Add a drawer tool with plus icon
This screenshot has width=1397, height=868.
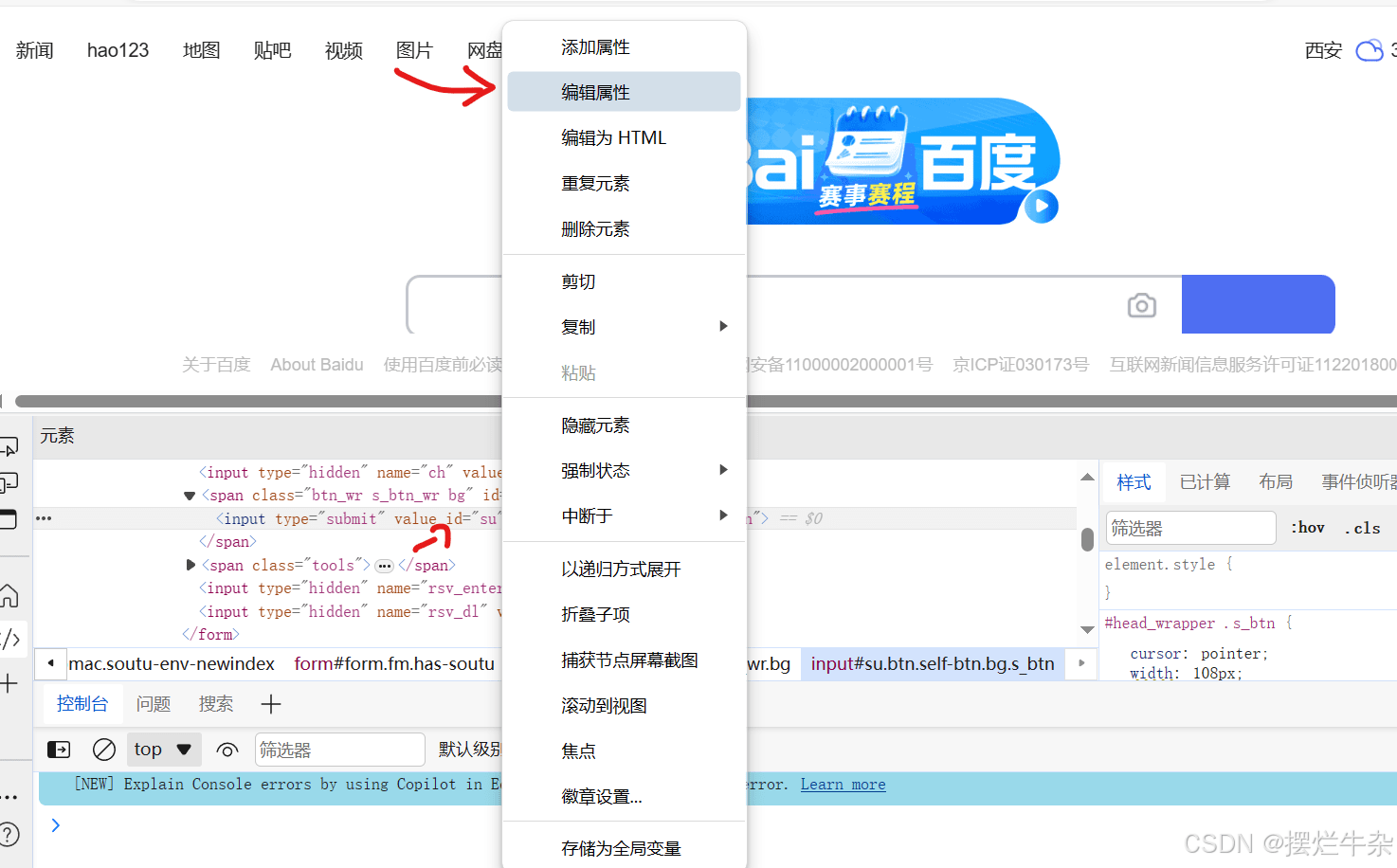coord(271,704)
